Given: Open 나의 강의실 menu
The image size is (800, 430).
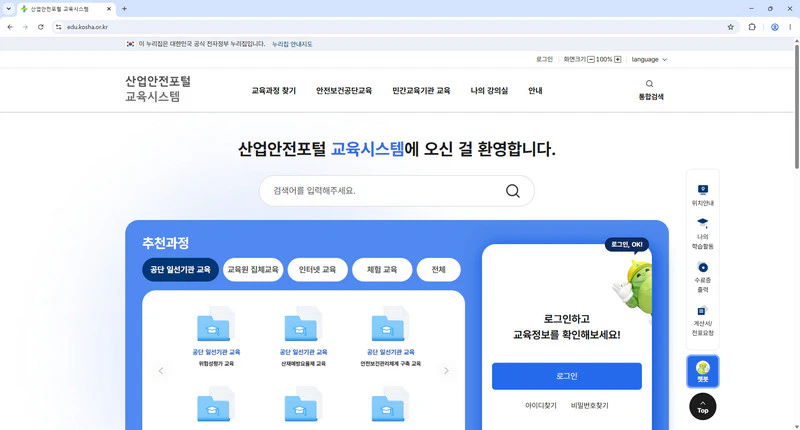Looking at the screenshot, I should tap(489, 91).
